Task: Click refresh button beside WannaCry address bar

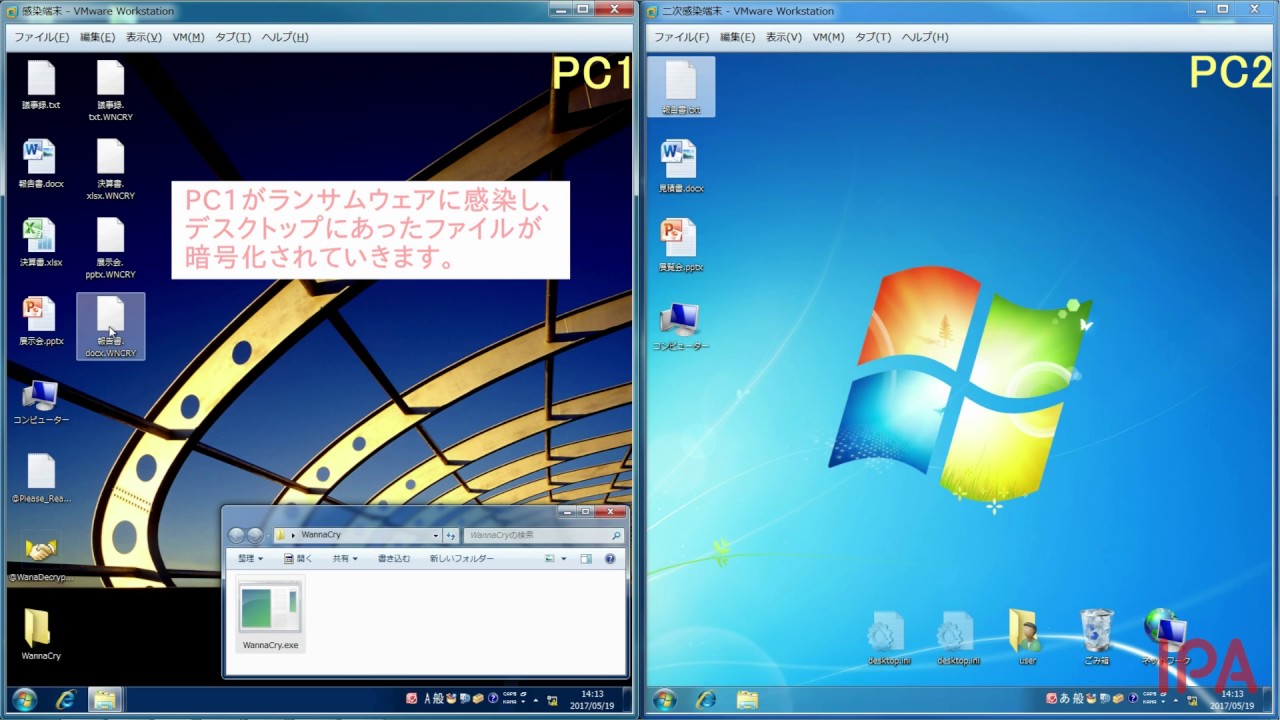Action: [x=451, y=535]
